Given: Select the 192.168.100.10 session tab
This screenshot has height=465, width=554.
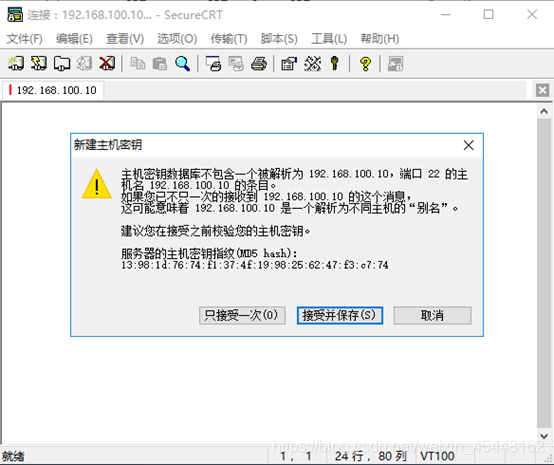Looking at the screenshot, I should pos(53,90).
